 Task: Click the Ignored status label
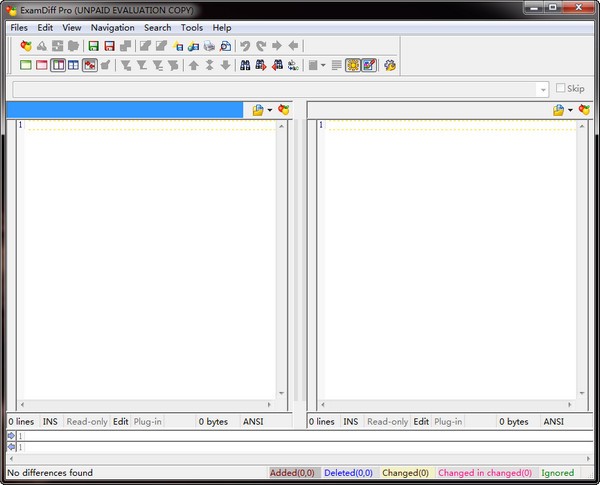[x=558, y=473]
